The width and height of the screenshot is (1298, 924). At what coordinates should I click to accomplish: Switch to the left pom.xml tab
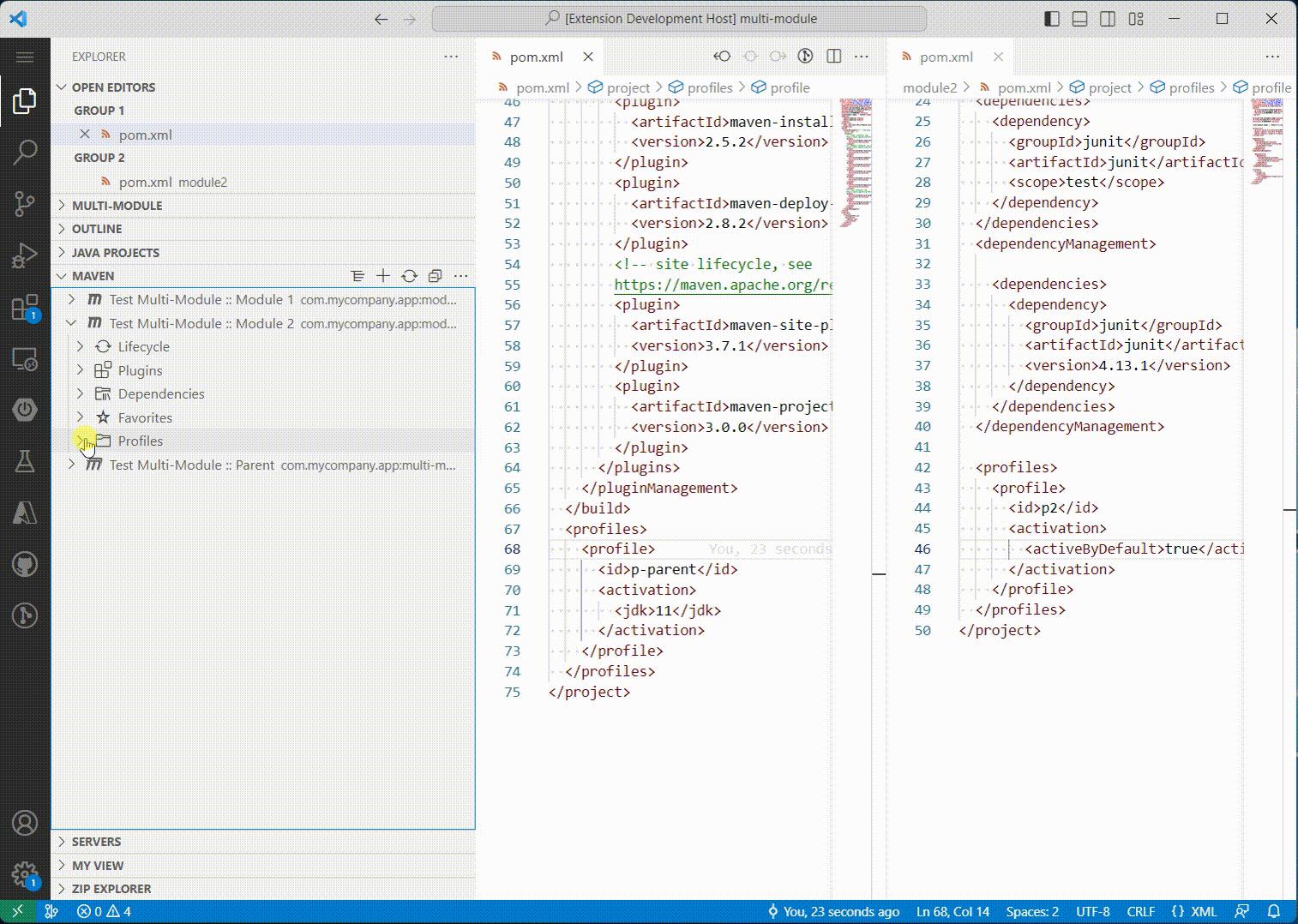[536, 57]
